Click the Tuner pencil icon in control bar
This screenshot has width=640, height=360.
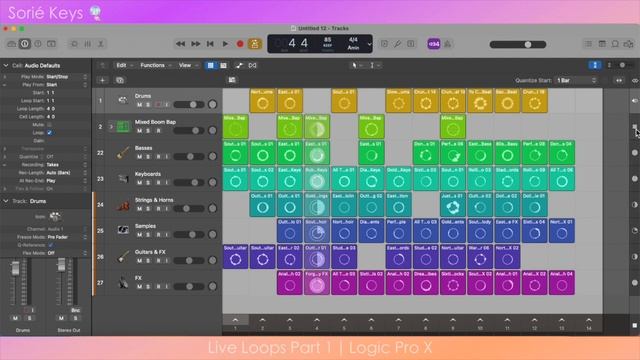point(397,44)
